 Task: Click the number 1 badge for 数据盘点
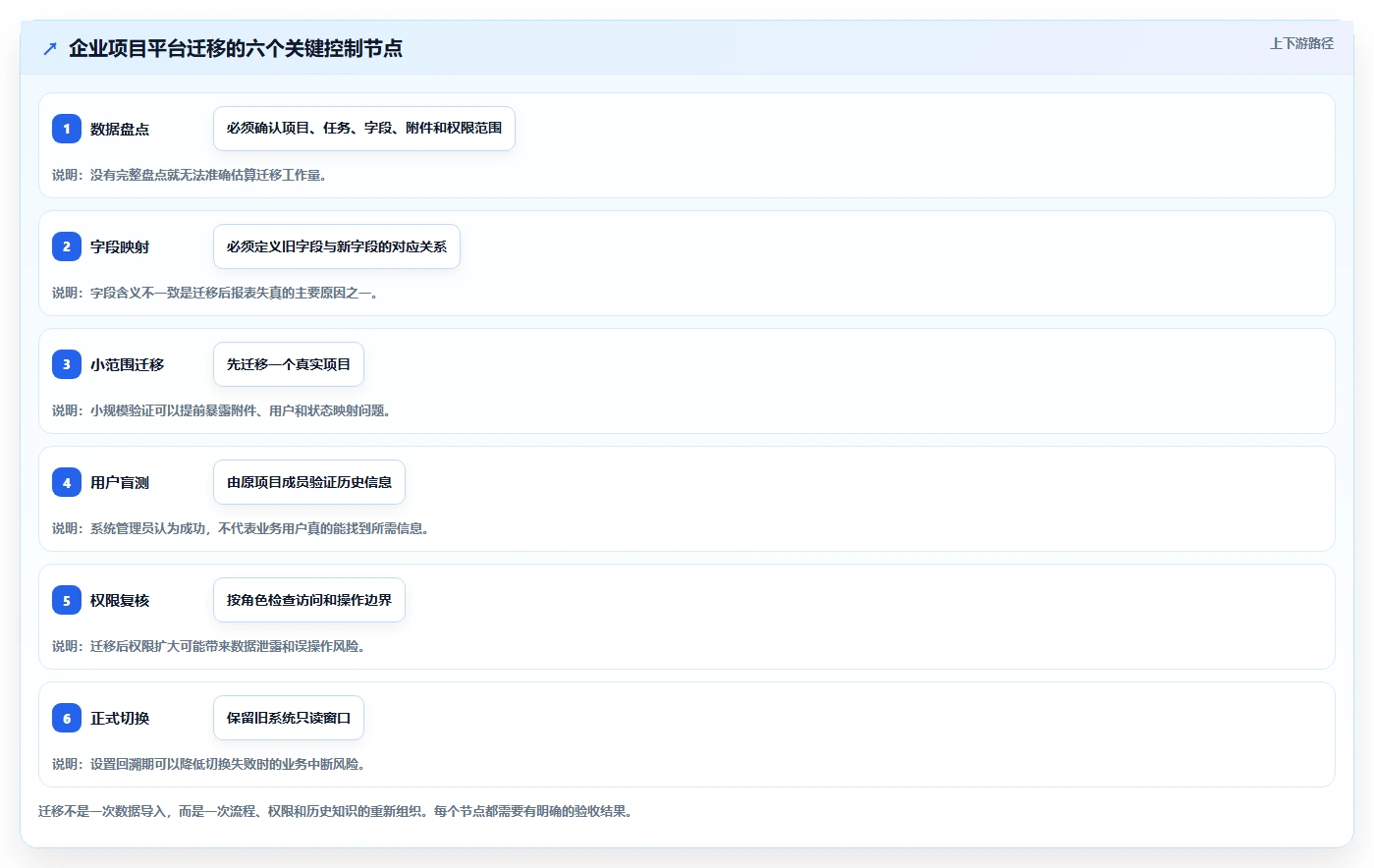pyautogui.click(x=67, y=129)
